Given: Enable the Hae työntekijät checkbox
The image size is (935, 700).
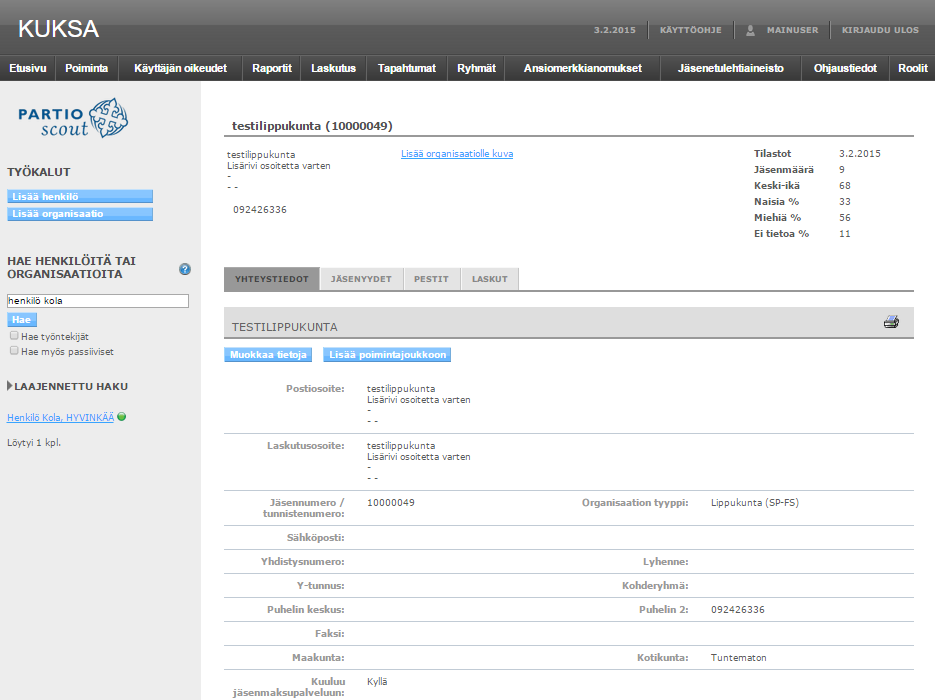Looking at the screenshot, I should tap(14, 336).
